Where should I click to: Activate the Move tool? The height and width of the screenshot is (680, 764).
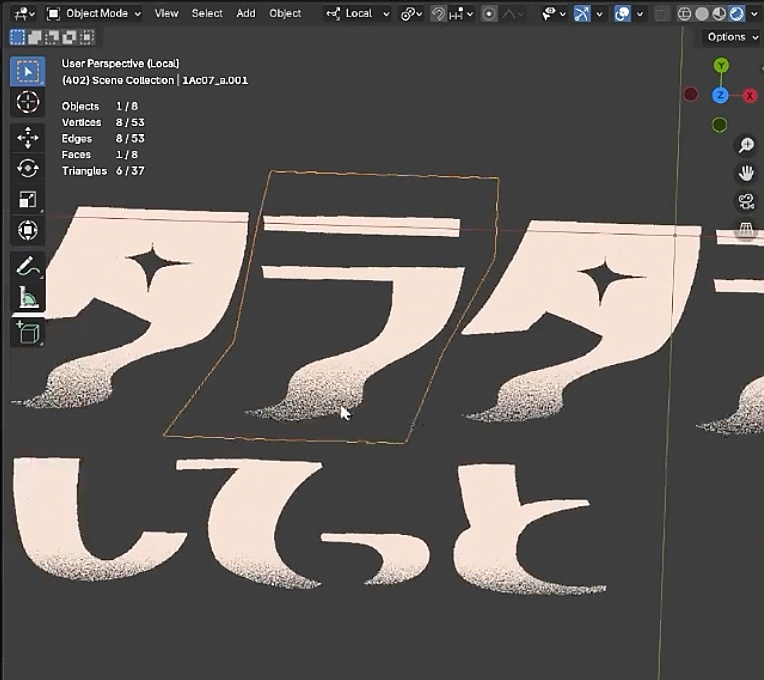28,137
